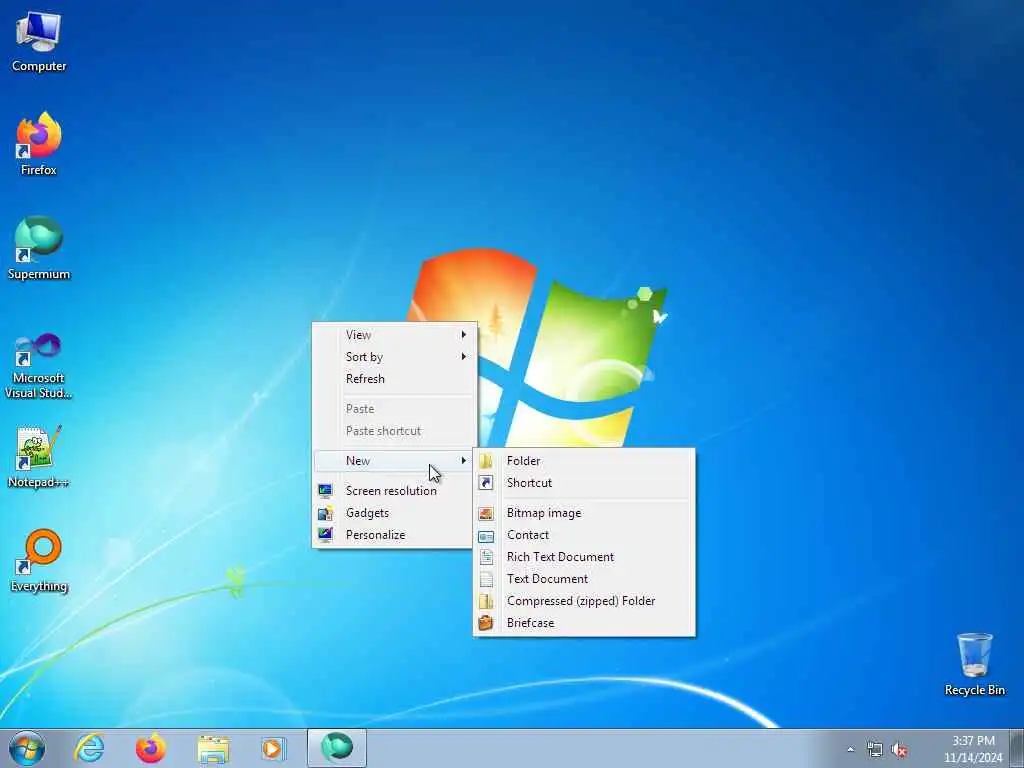Image resolution: width=1024 pixels, height=768 pixels.
Task: Switch to Supermium taskbar button
Action: (337, 748)
